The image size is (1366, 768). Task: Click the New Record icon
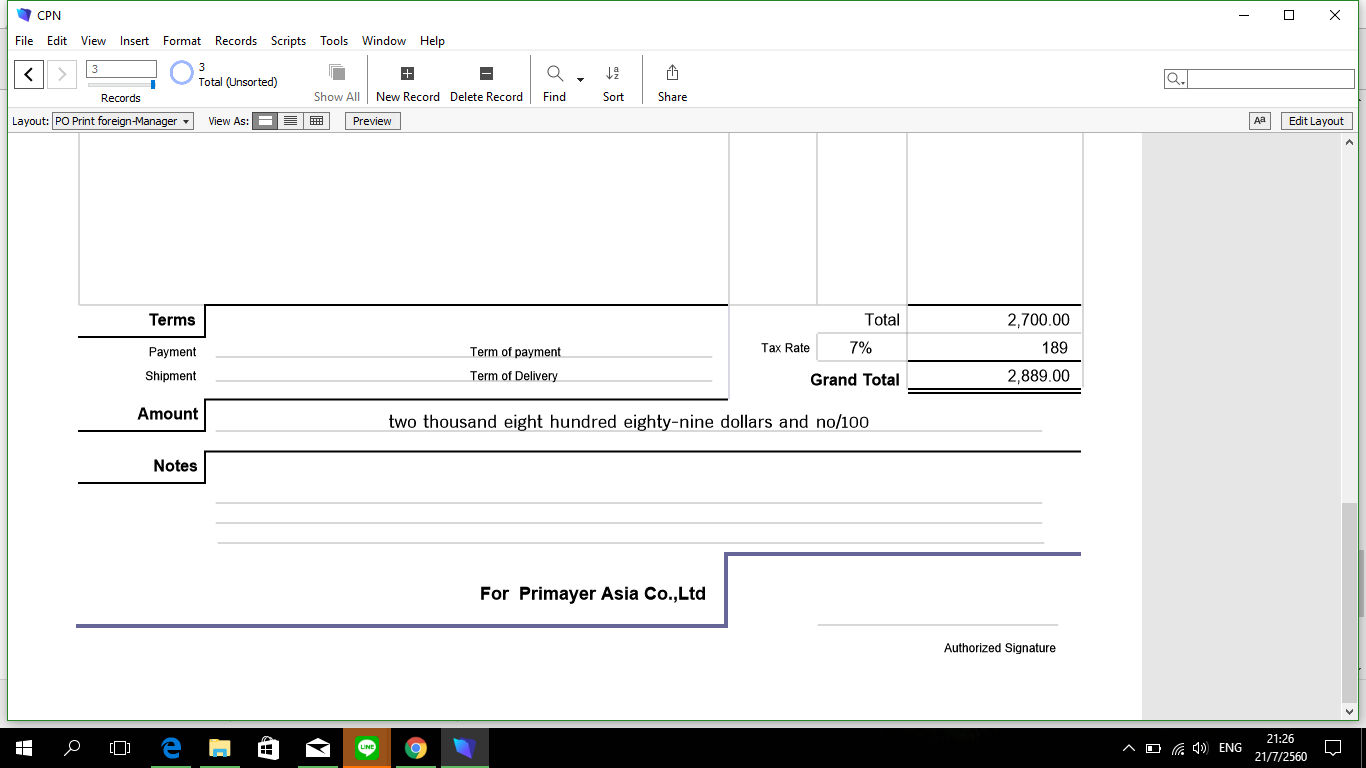407,74
